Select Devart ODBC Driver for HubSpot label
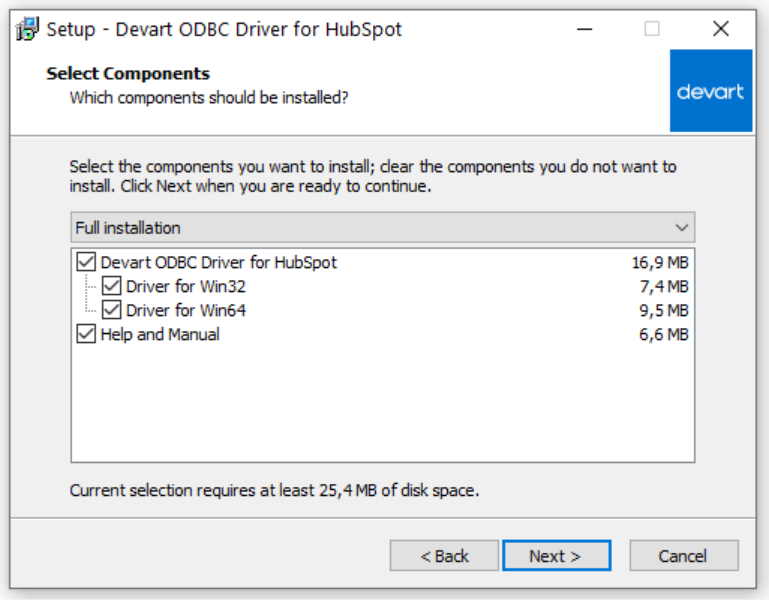The image size is (769, 600). pos(219,263)
